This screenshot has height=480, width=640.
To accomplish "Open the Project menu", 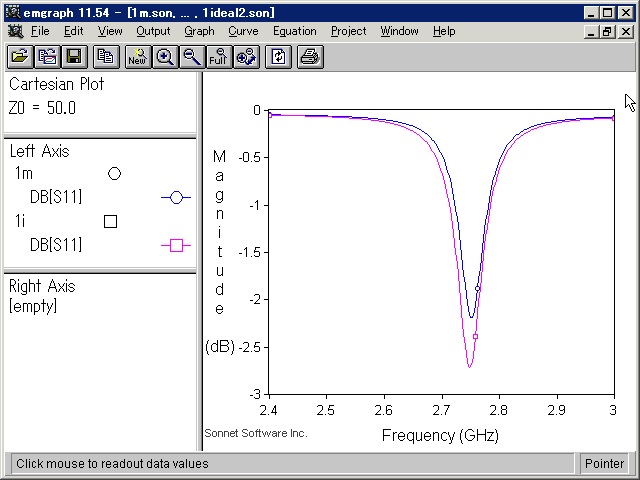I will click(x=349, y=31).
